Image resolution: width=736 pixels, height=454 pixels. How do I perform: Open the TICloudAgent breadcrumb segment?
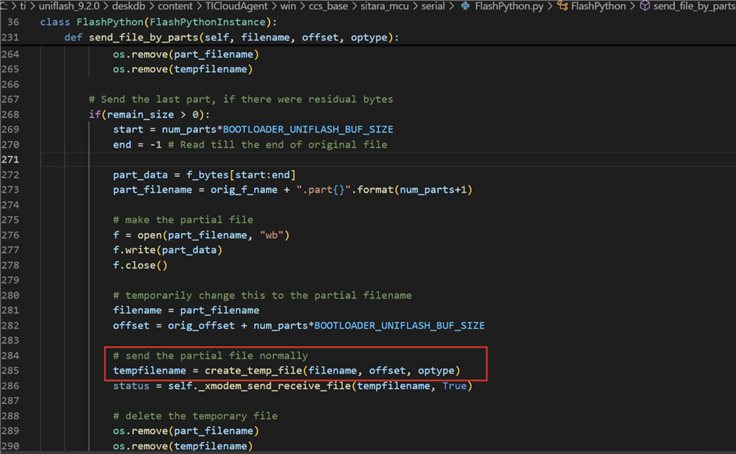click(236, 6)
